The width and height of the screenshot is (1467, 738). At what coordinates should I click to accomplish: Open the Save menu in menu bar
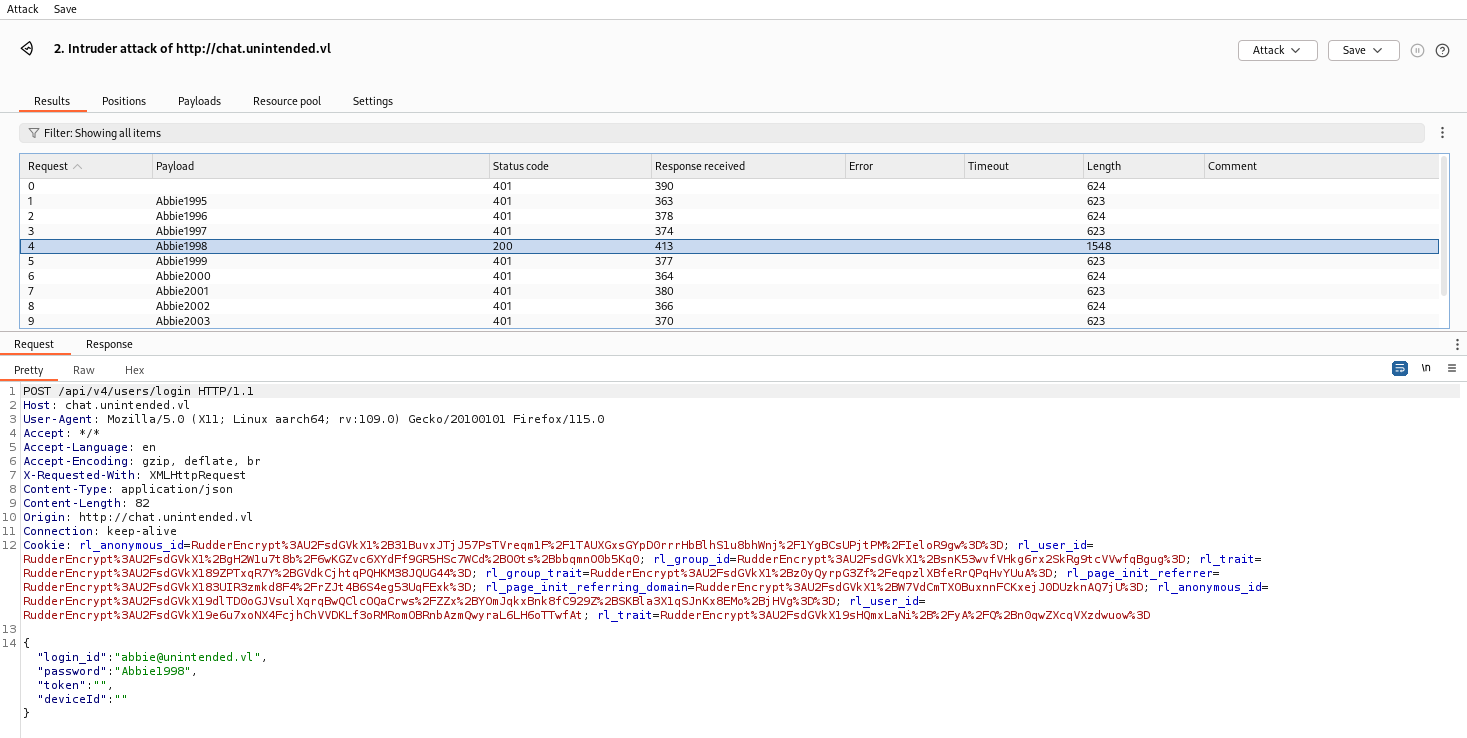coord(65,9)
